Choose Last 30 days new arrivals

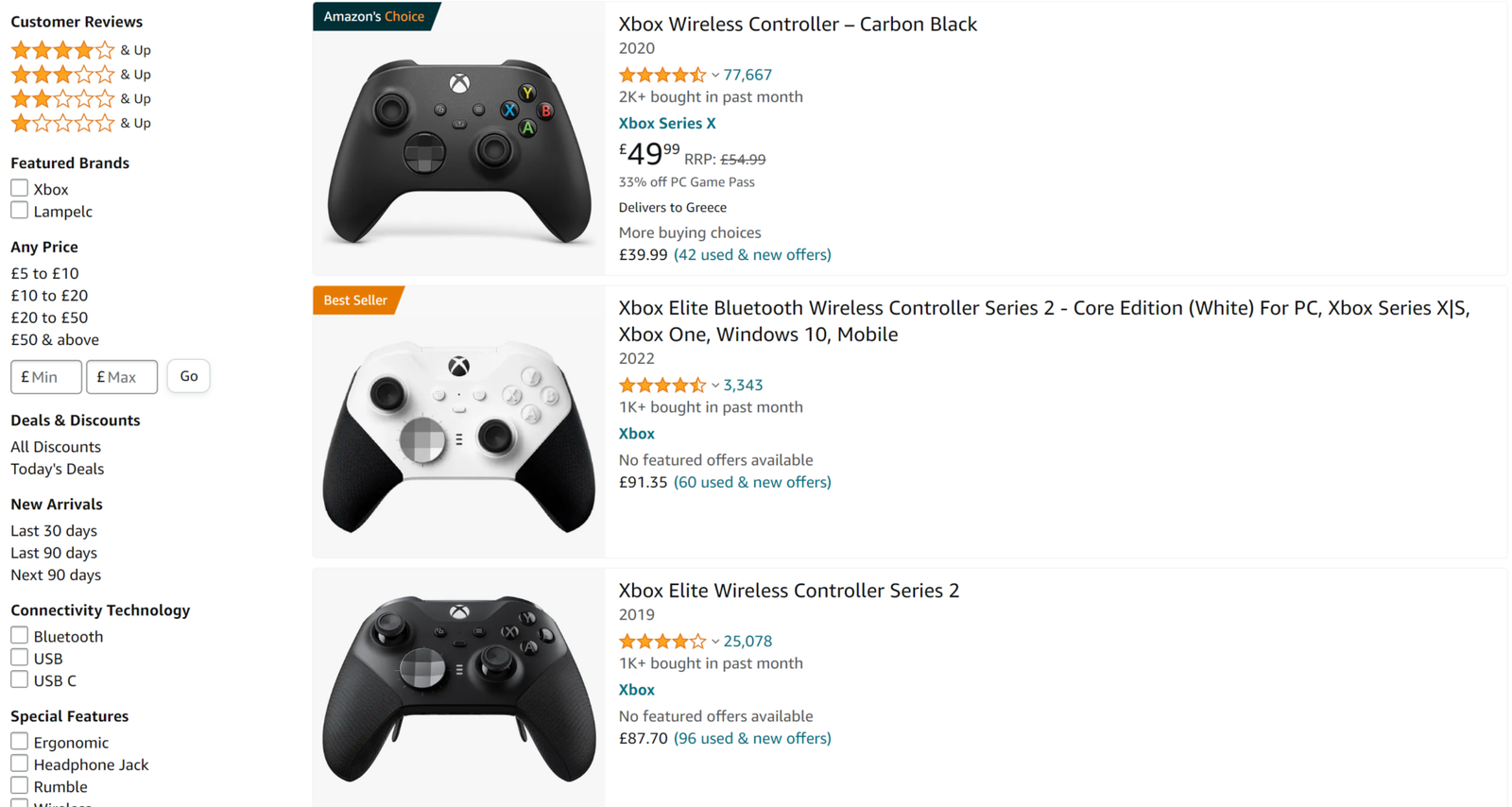pyautogui.click(x=54, y=531)
